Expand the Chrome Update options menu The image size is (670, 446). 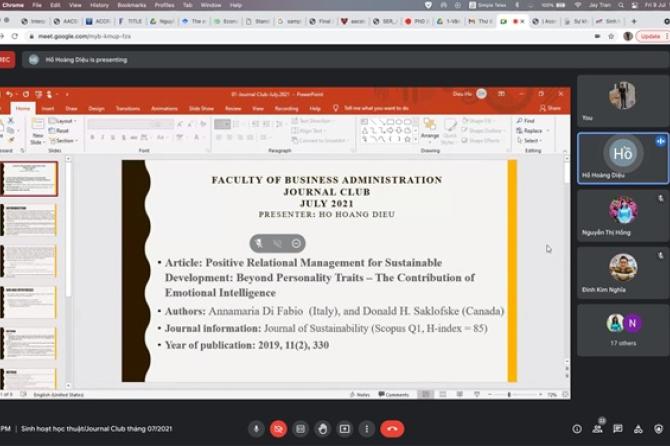[665, 36]
